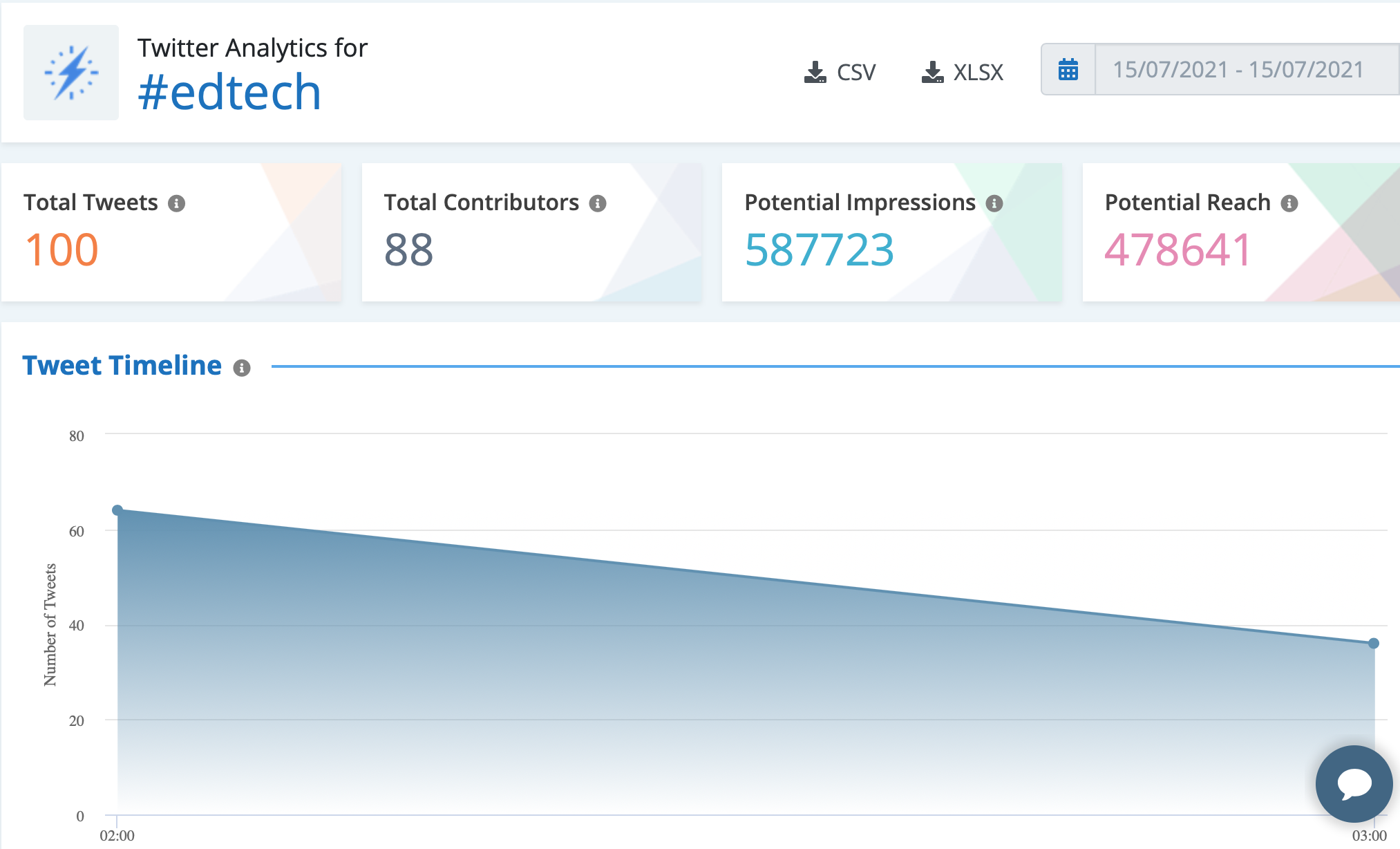Click the Potential Impressions value 587723
Image resolution: width=1400 pixels, height=849 pixels.
click(x=819, y=250)
